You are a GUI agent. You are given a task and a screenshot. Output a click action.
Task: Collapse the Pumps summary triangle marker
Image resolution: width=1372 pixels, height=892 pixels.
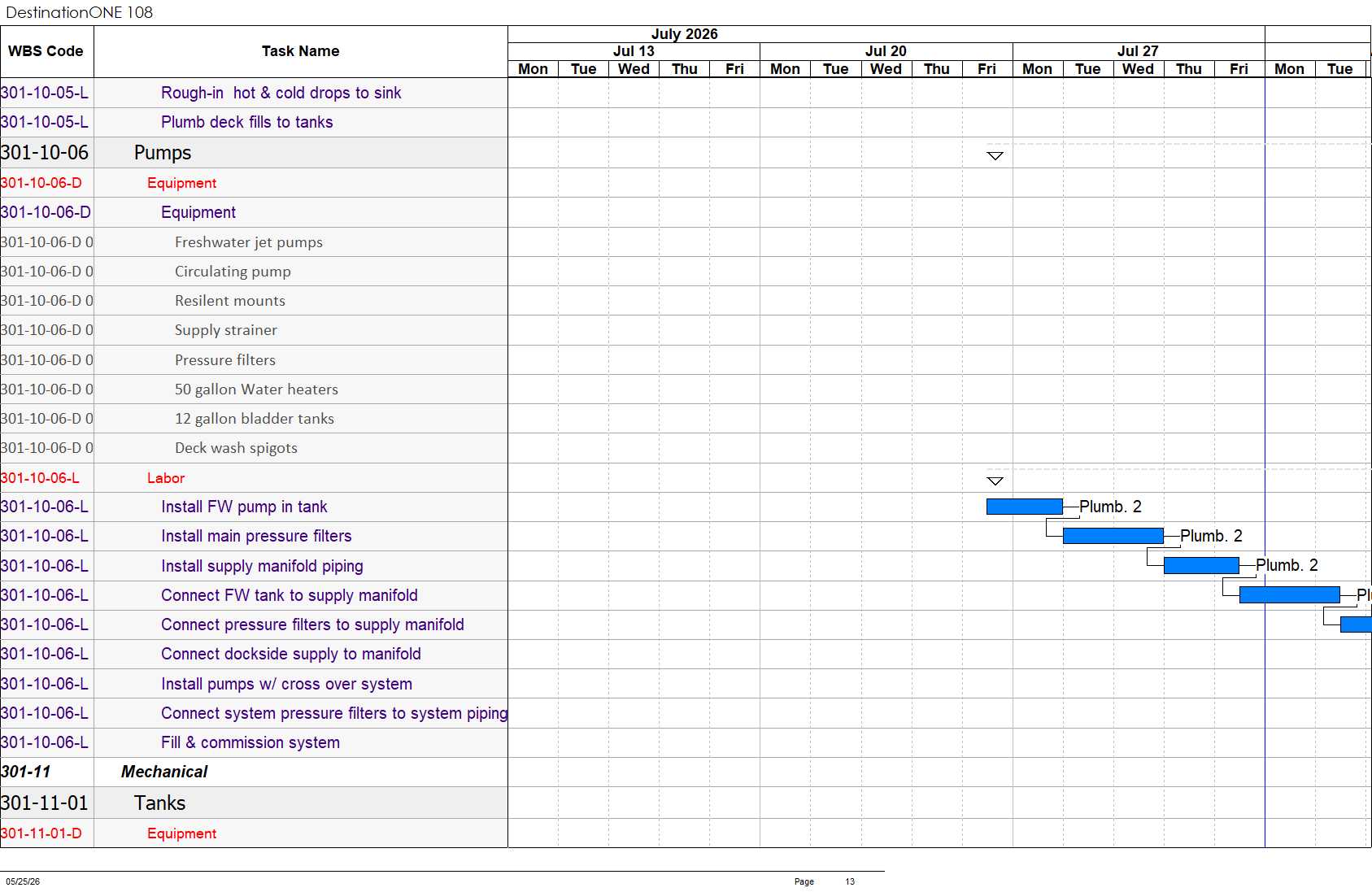pos(995,155)
